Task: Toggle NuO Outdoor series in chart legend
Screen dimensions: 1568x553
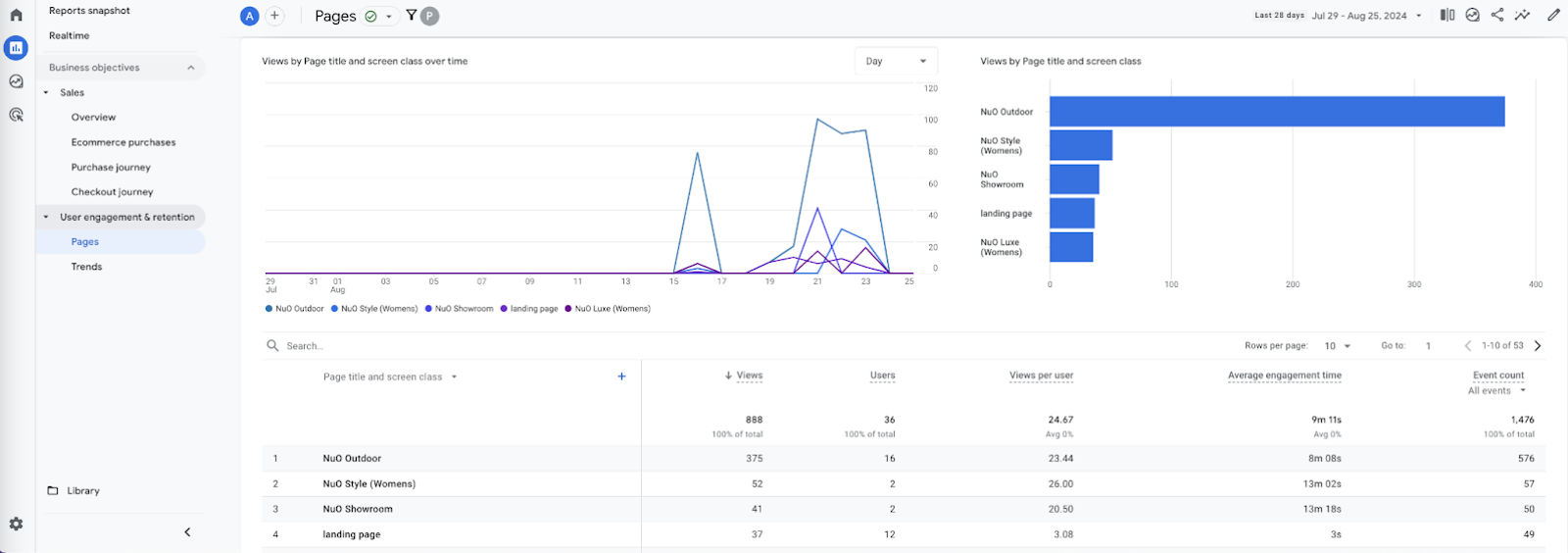Action: pyautogui.click(x=295, y=309)
